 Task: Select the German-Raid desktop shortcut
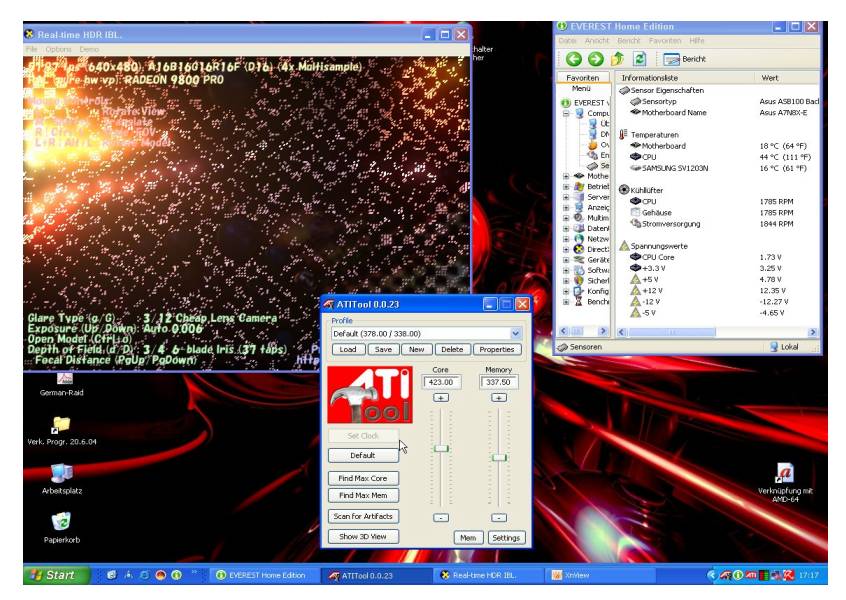62,384
